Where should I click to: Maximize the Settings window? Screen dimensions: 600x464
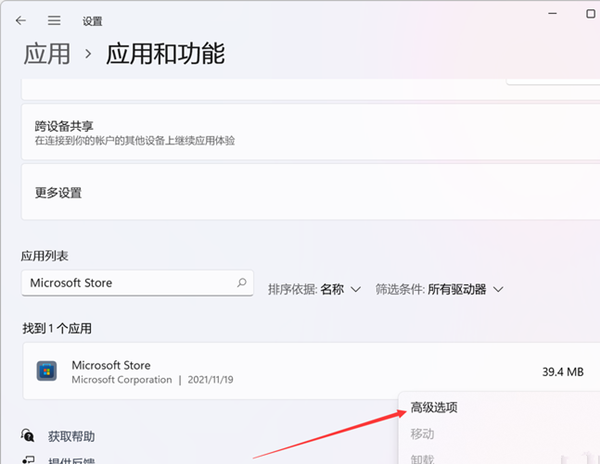[590, 14]
